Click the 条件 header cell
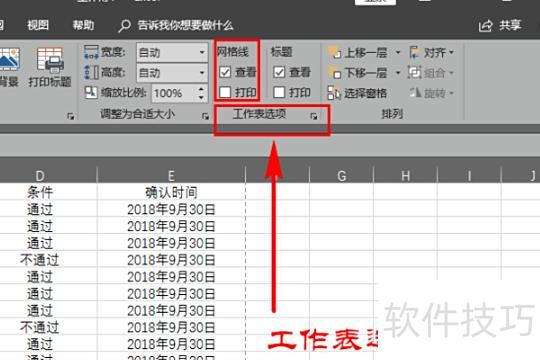 (40, 192)
